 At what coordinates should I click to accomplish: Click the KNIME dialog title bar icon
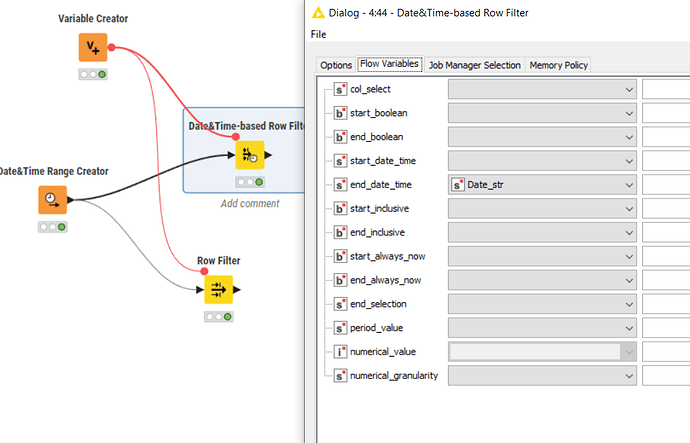pyautogui.click(x=319, y=13)
